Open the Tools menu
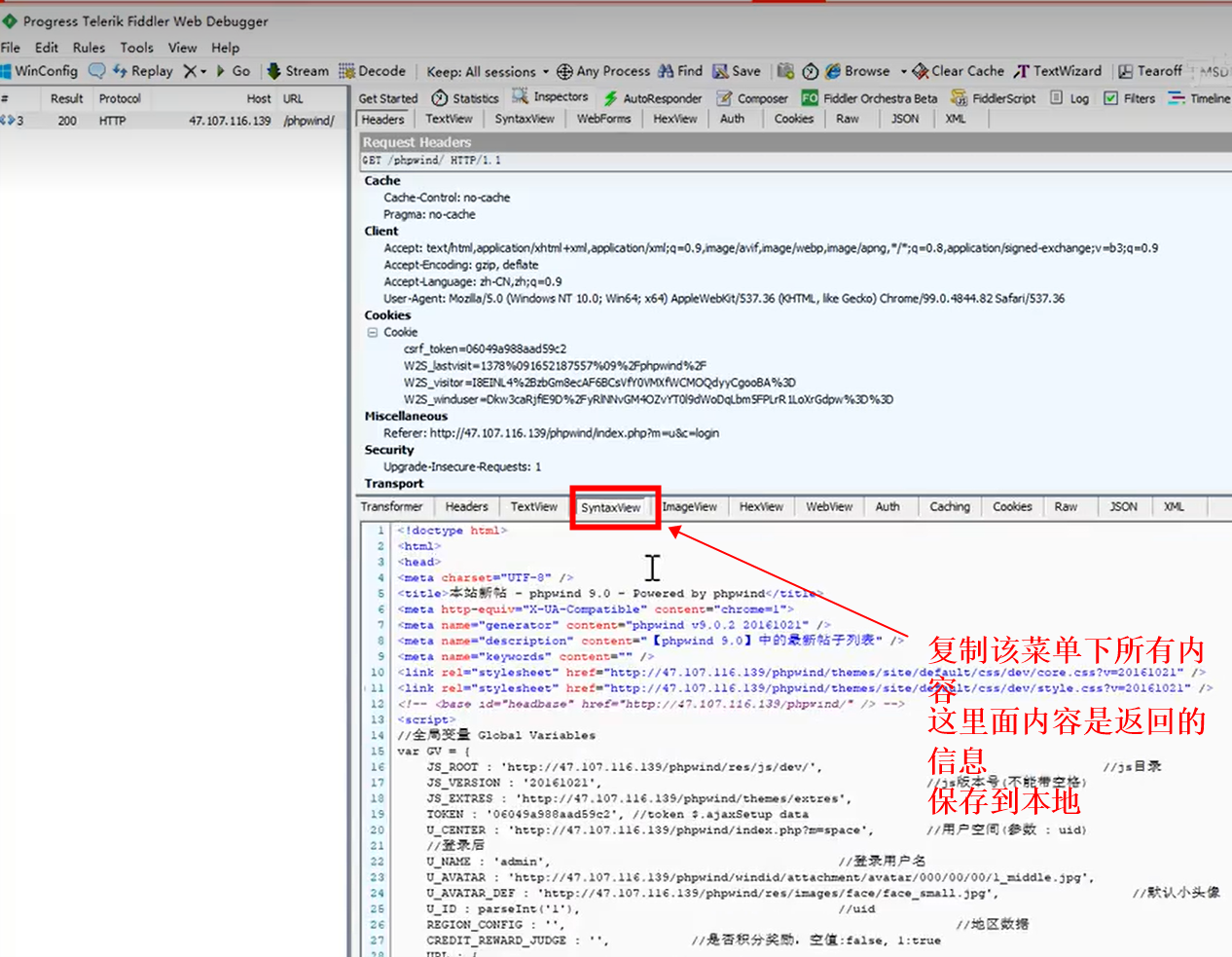The width and height of the screenshot is (1232, 957). click(137, 48)
